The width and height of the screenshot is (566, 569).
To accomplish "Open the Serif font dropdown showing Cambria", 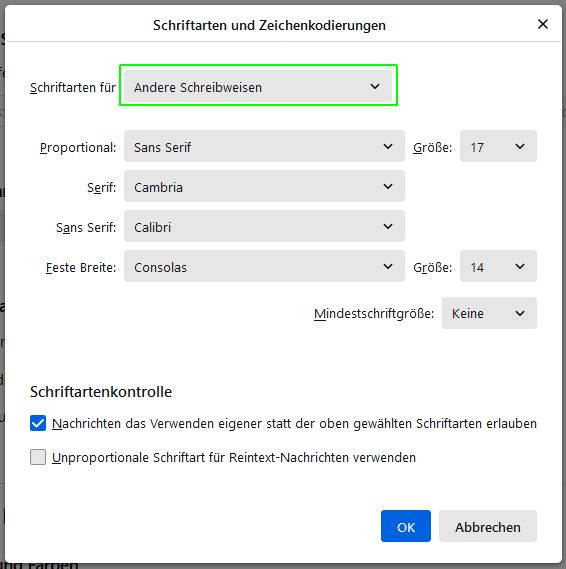I will [264, 186].
